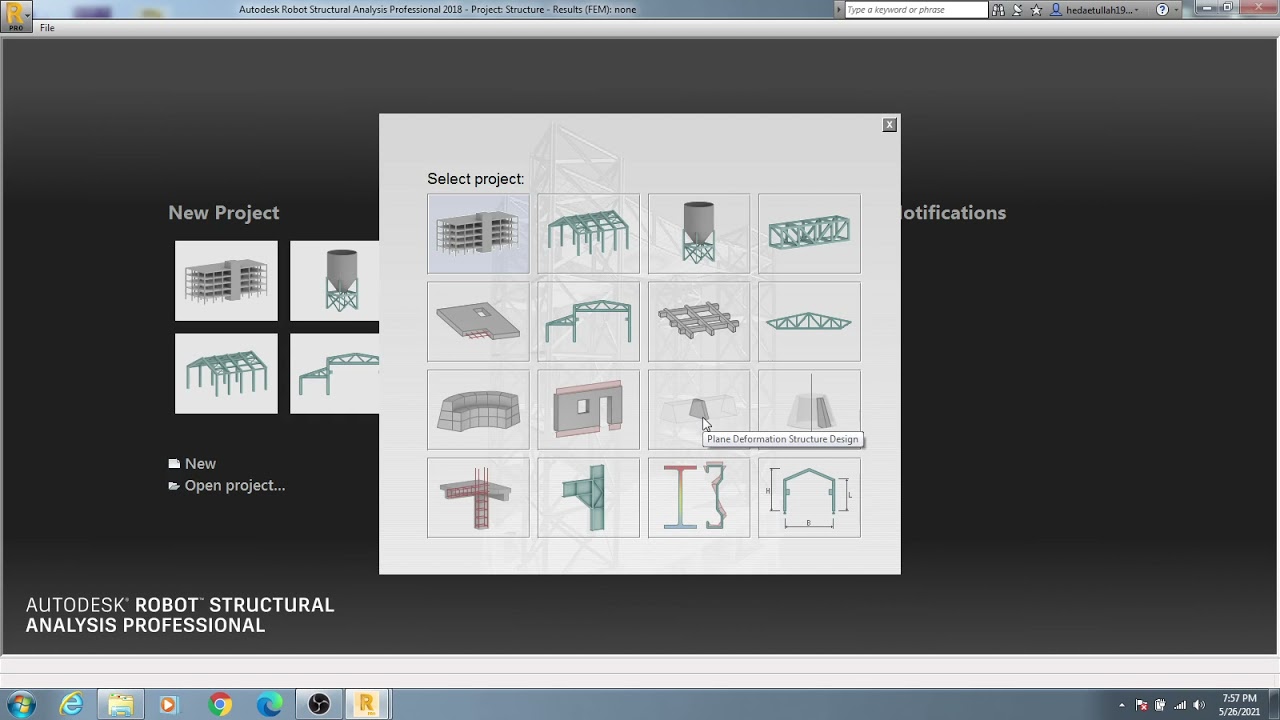Choose the plate with opening project icon

pos(478,321)
